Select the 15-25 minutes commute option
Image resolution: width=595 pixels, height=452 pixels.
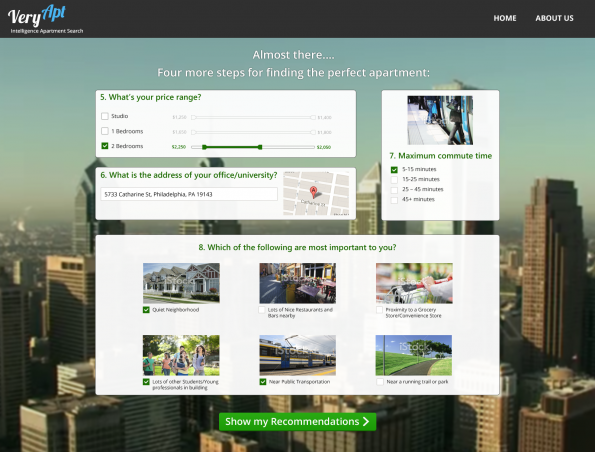(x=394, y=180)
